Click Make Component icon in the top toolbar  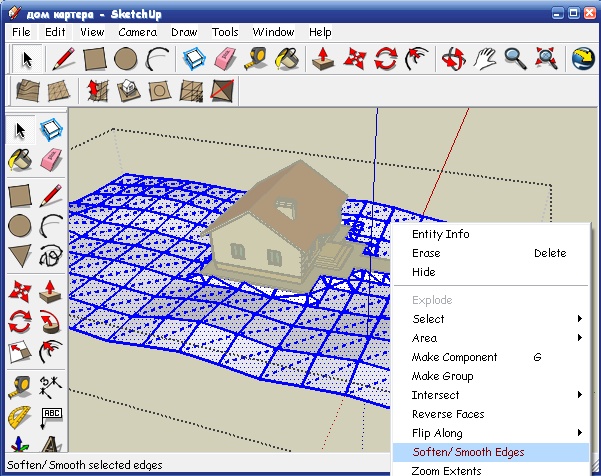194,59
